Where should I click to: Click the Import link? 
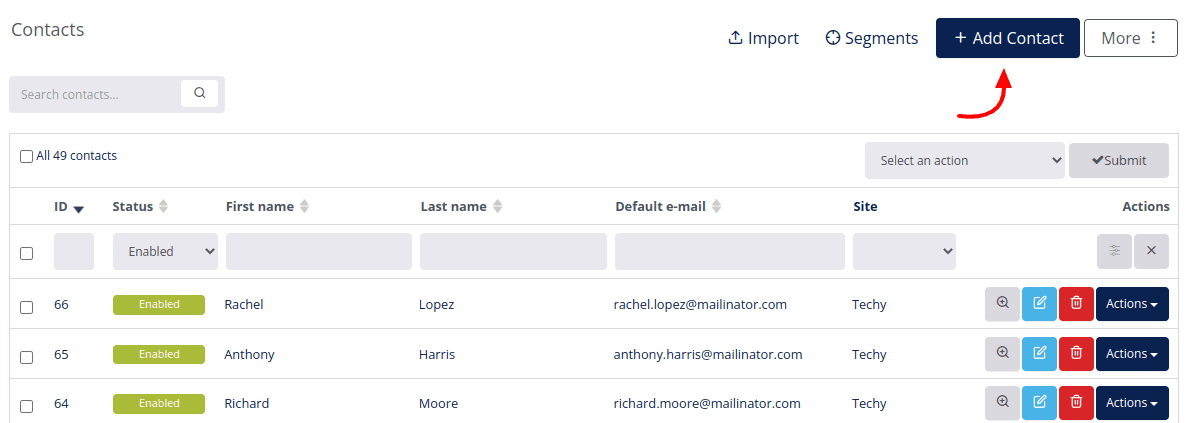click(764, 38)
